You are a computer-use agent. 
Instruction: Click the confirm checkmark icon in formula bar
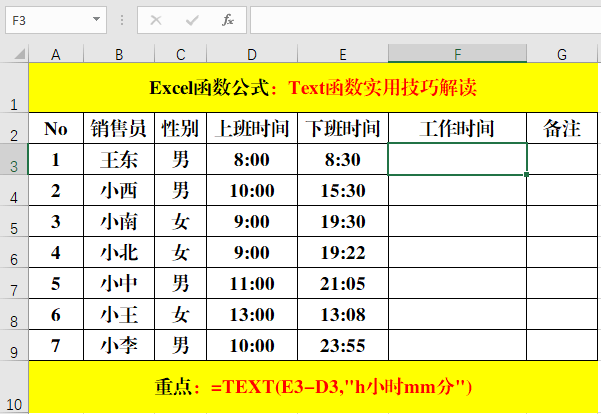(x=192, y=20)
